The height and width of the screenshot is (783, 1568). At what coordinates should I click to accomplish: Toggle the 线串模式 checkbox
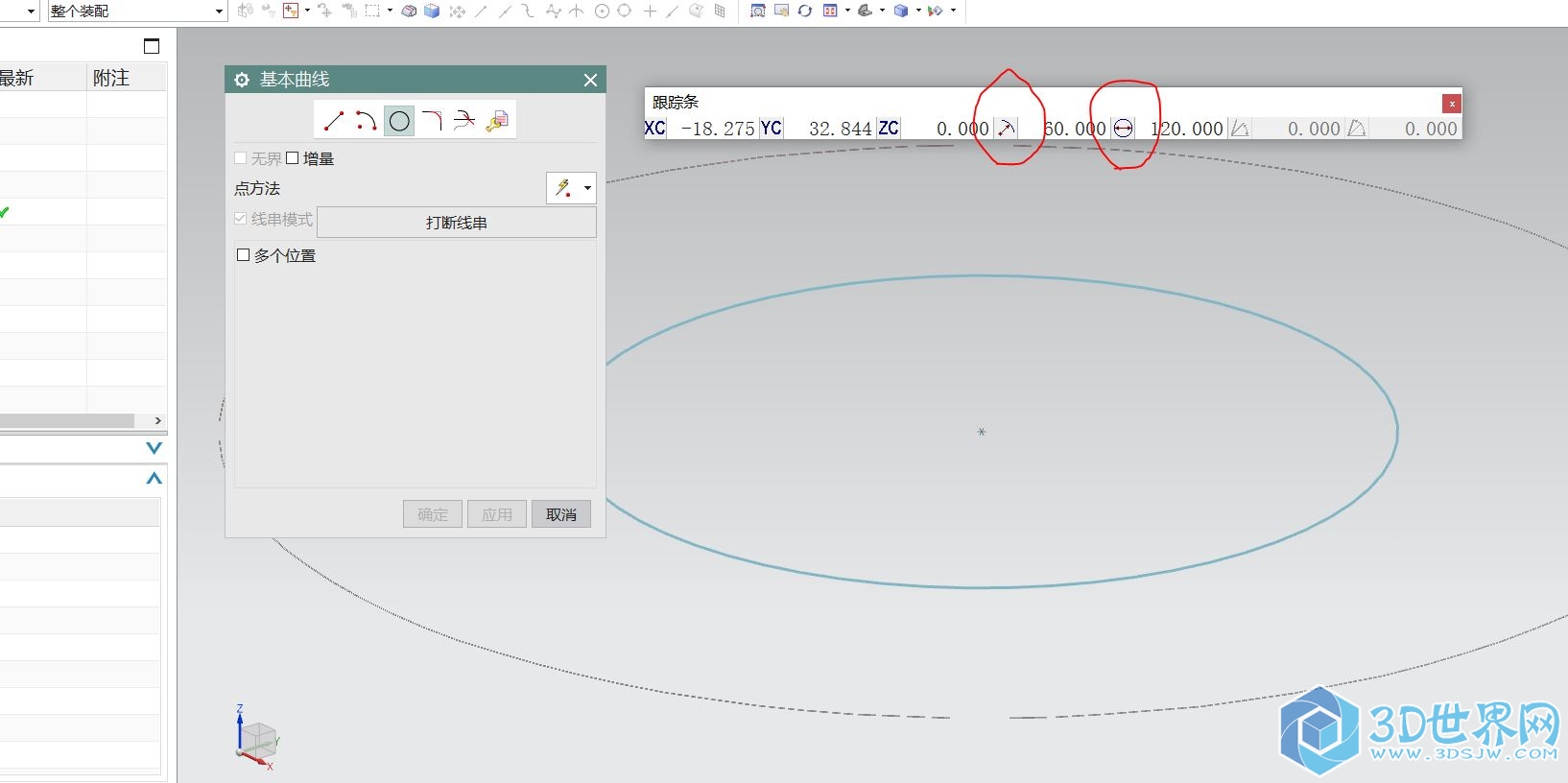[241, 219]
